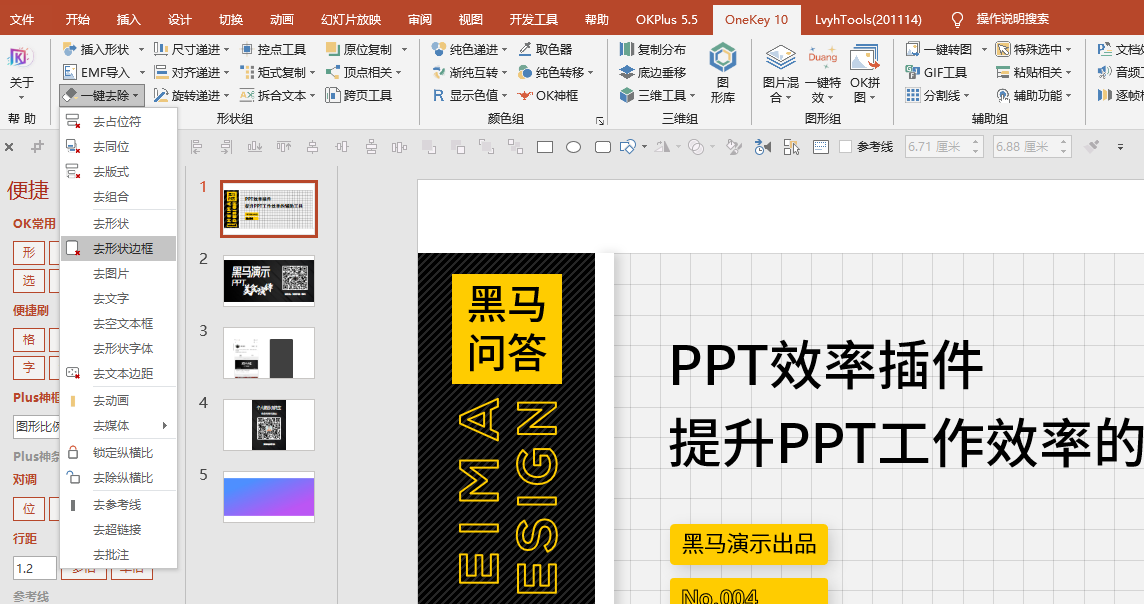Switch to the OKPlus 5.5 tab
1144x604 pixels.
666,20
